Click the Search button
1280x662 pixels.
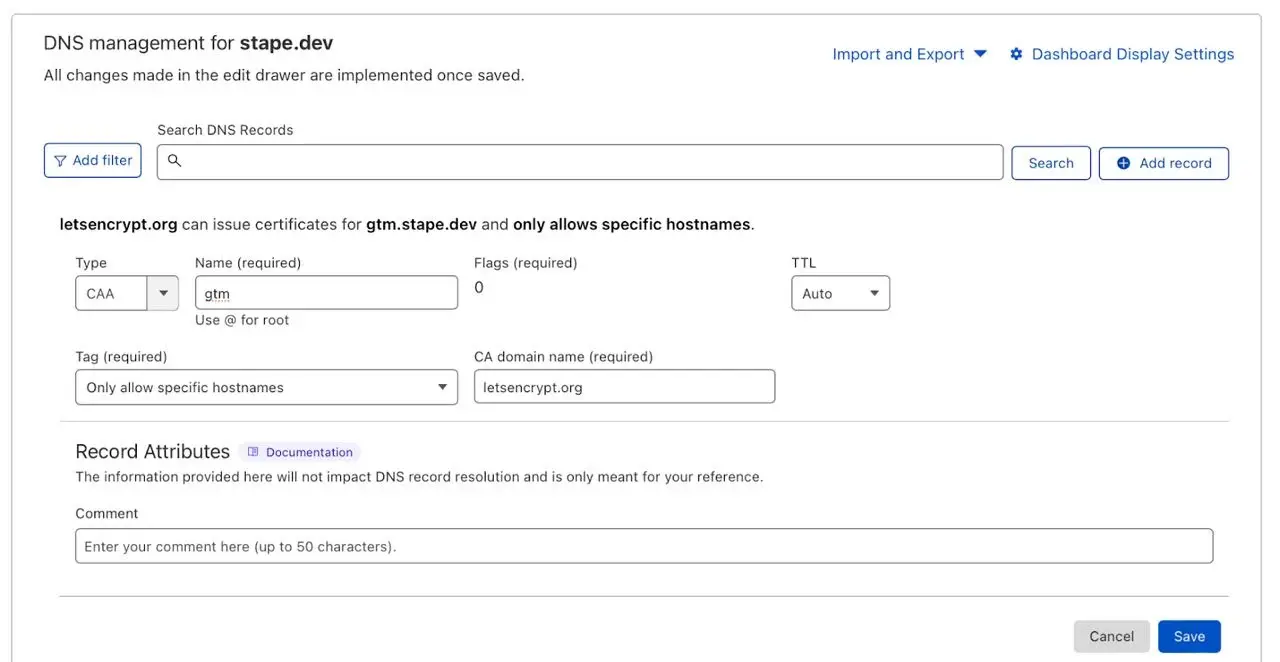pyautogui.click(x=1051, y=163)
